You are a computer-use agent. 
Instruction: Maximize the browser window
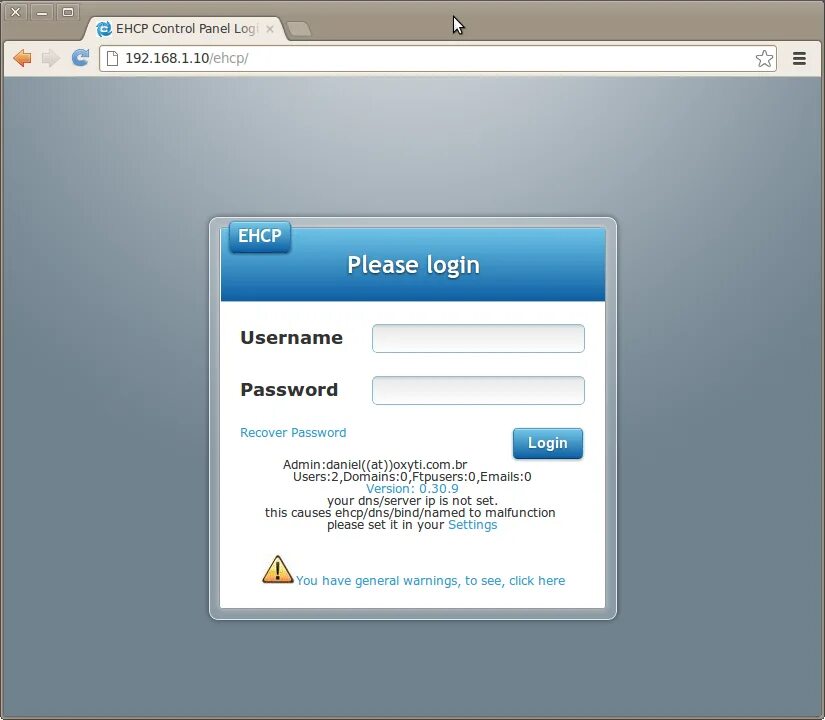[68, 12]
